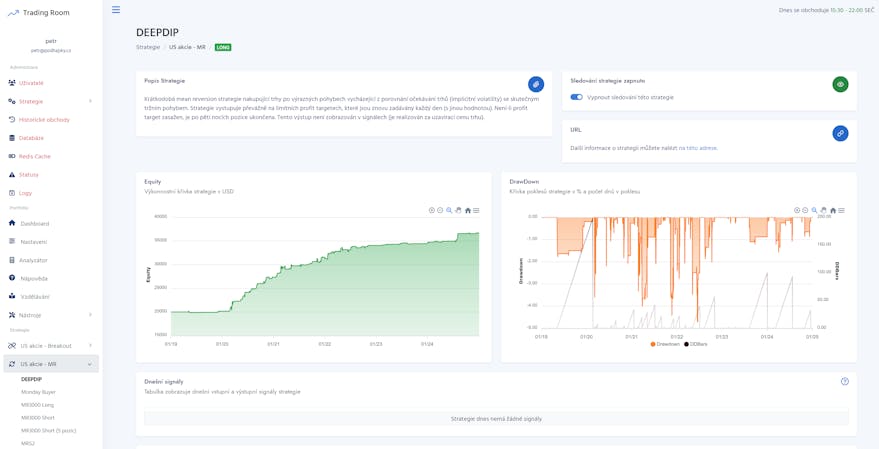Screen dimensions: 879x449
Task: Click the green eye tracking icon
Action: point(840,84)
